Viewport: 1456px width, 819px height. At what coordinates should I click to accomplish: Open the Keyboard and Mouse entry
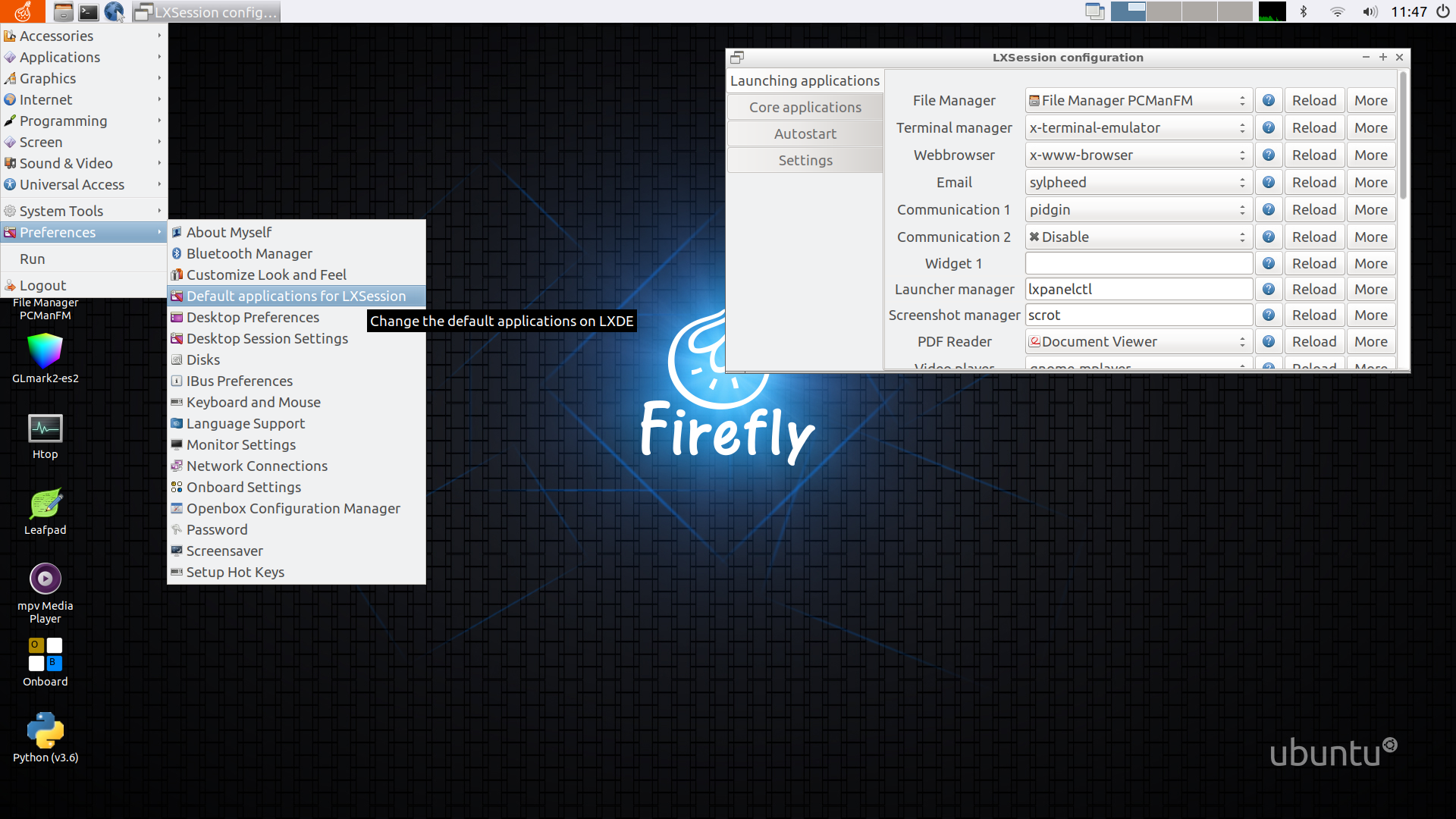coord(296,402)
